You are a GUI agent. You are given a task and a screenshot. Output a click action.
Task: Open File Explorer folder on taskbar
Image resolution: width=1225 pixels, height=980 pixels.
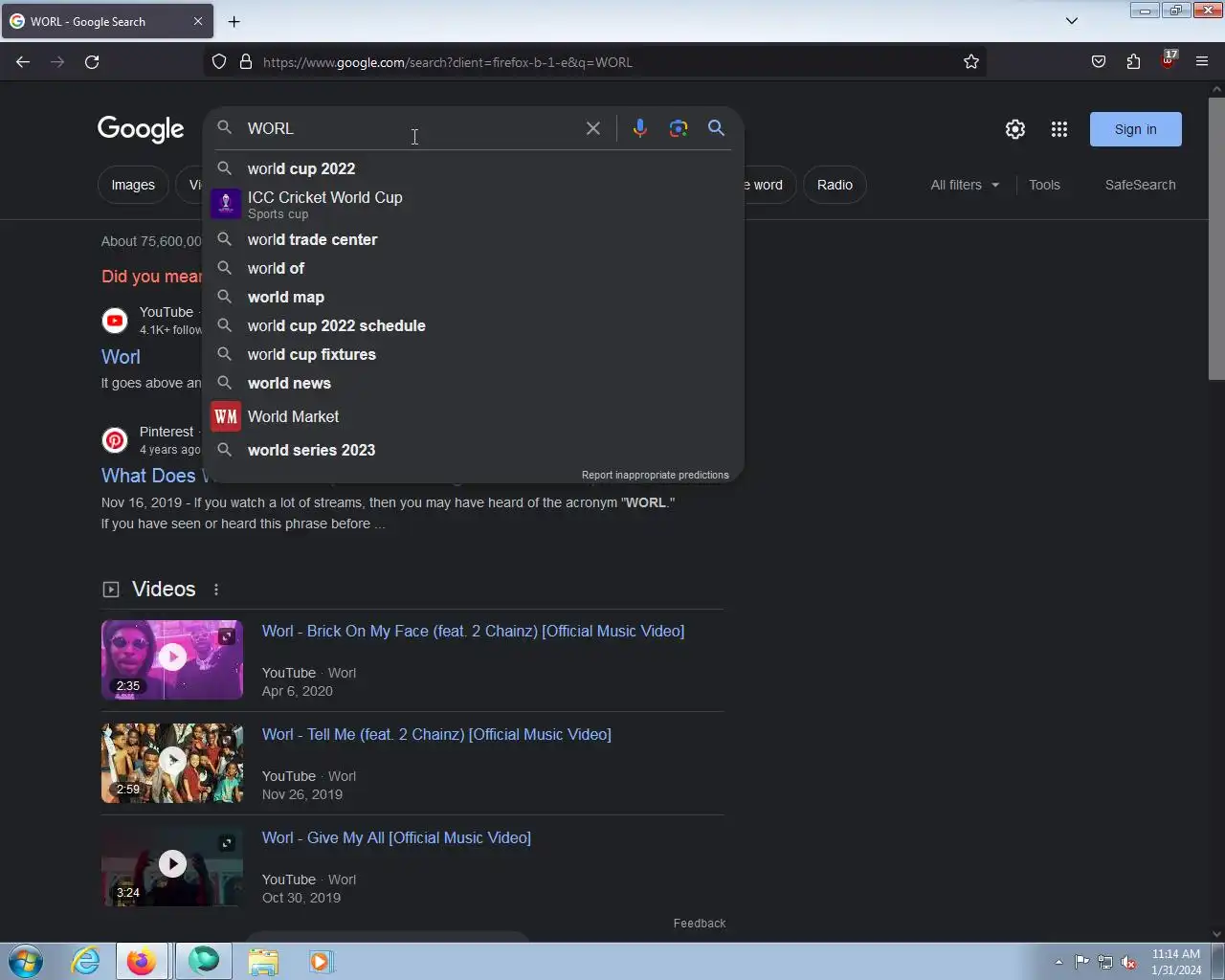263,961
